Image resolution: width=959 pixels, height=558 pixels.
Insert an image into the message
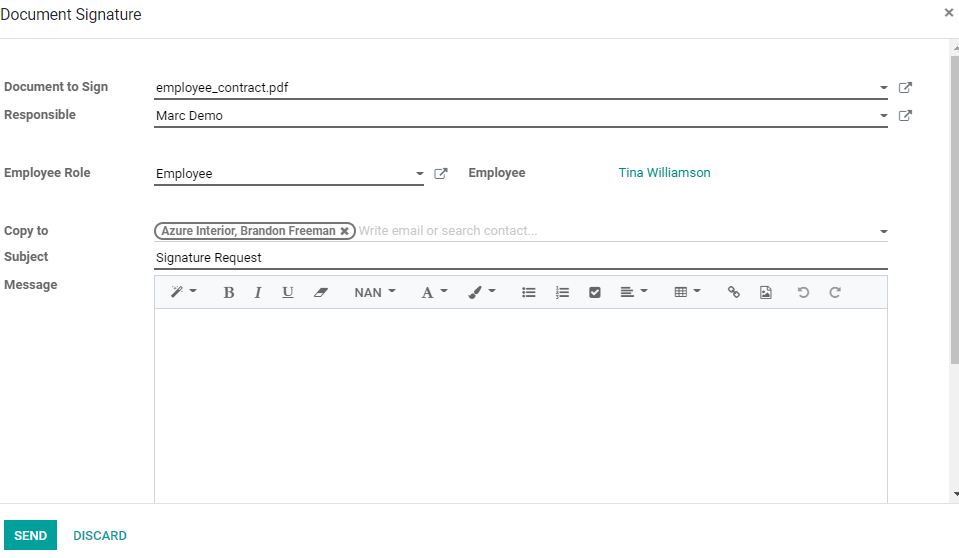tap(766, 293)
